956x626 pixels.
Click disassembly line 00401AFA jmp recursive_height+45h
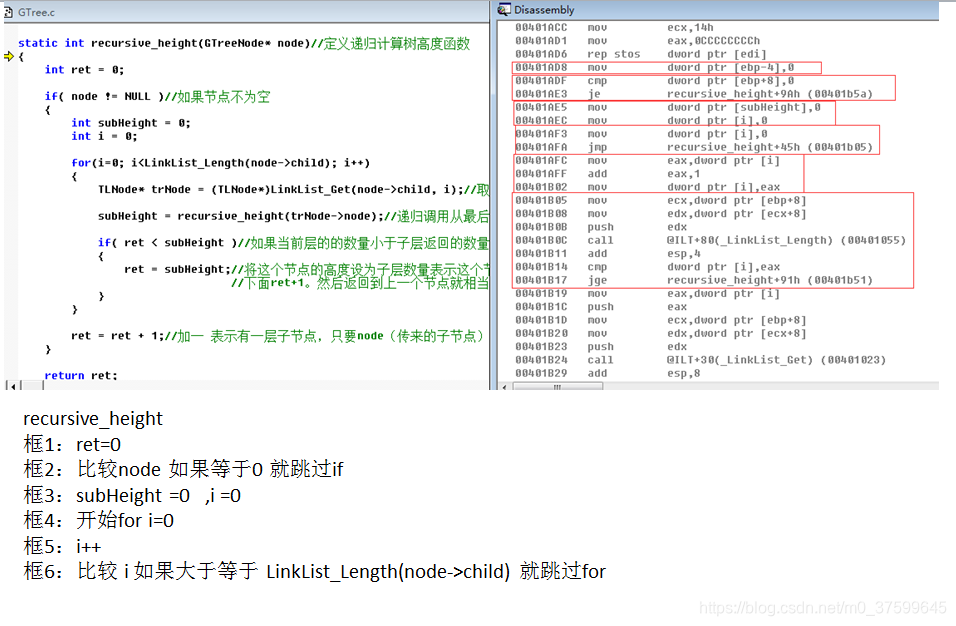click(x=694, y=147)
